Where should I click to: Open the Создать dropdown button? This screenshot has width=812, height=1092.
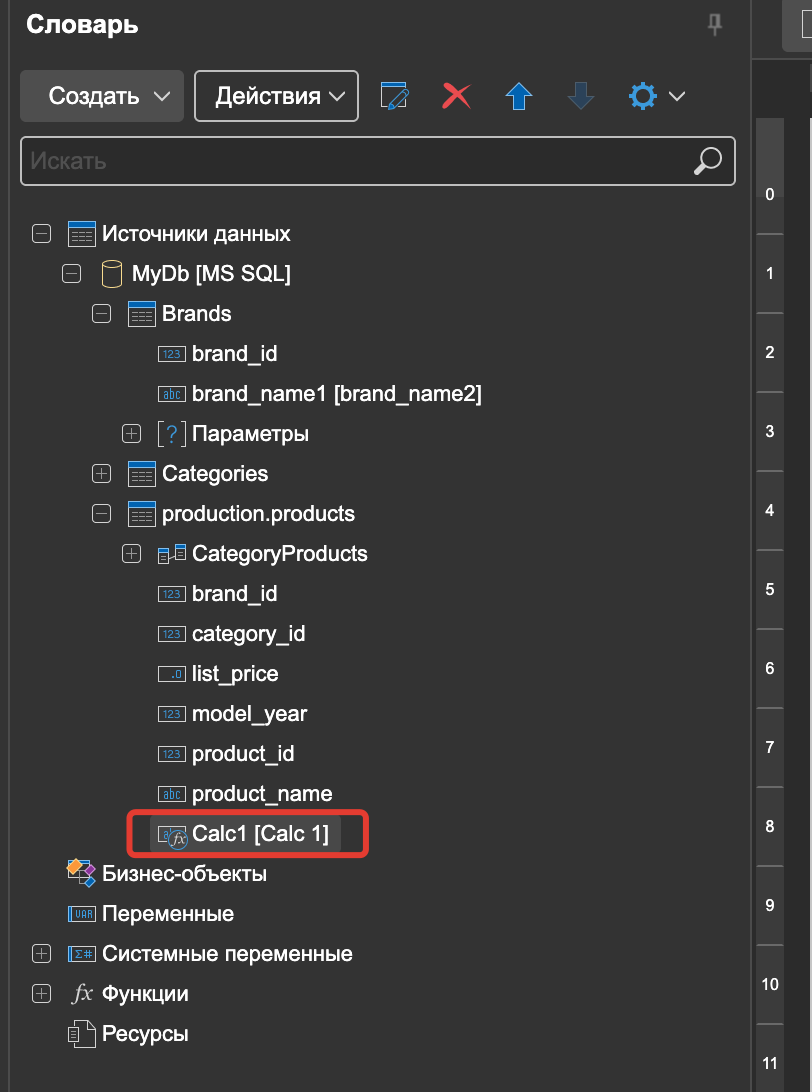tap(102, 96)
